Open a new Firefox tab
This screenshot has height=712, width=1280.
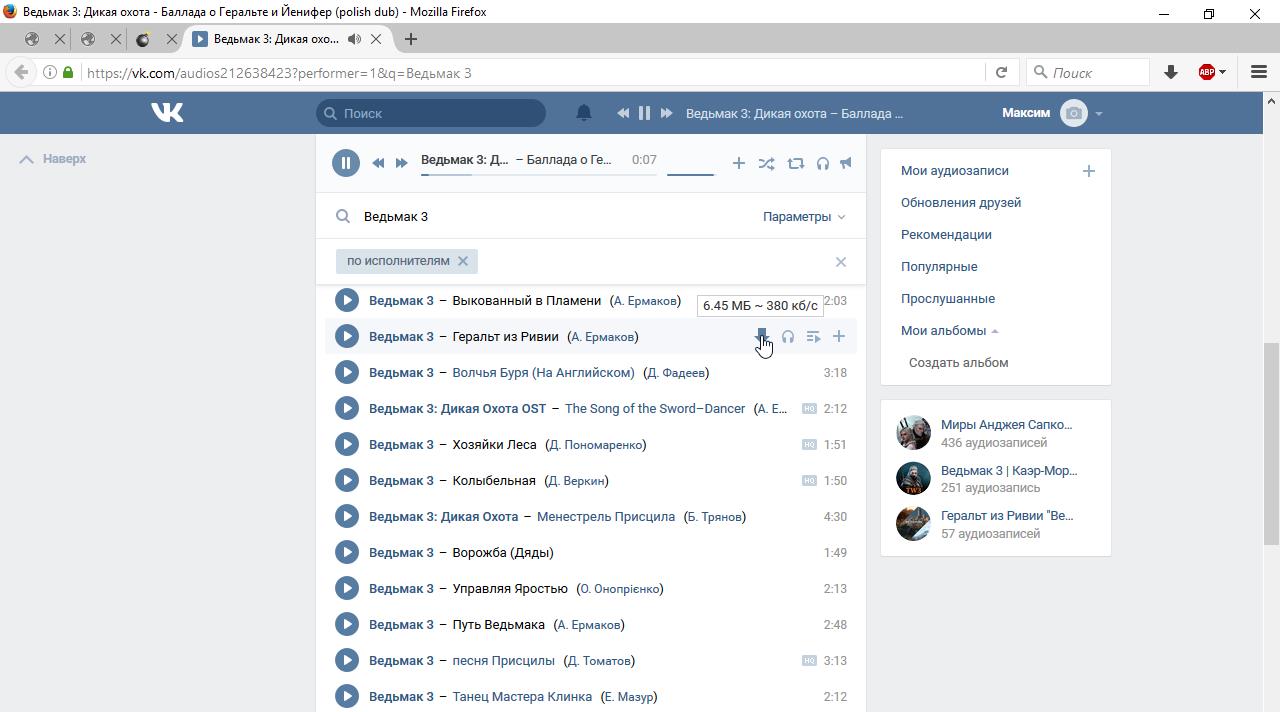click(411, 39)
